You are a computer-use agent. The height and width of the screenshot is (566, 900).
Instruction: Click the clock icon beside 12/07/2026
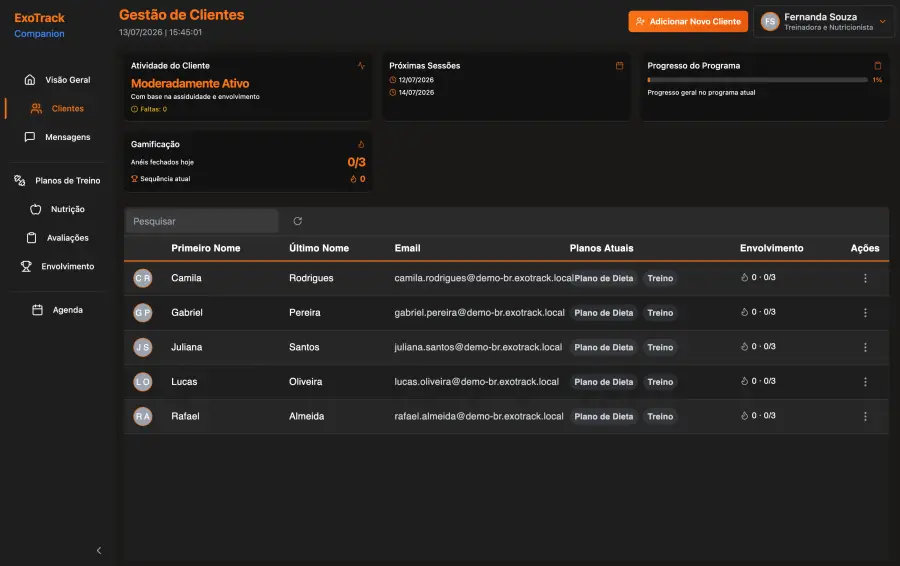pyautogui.click(x=393, y=80)
